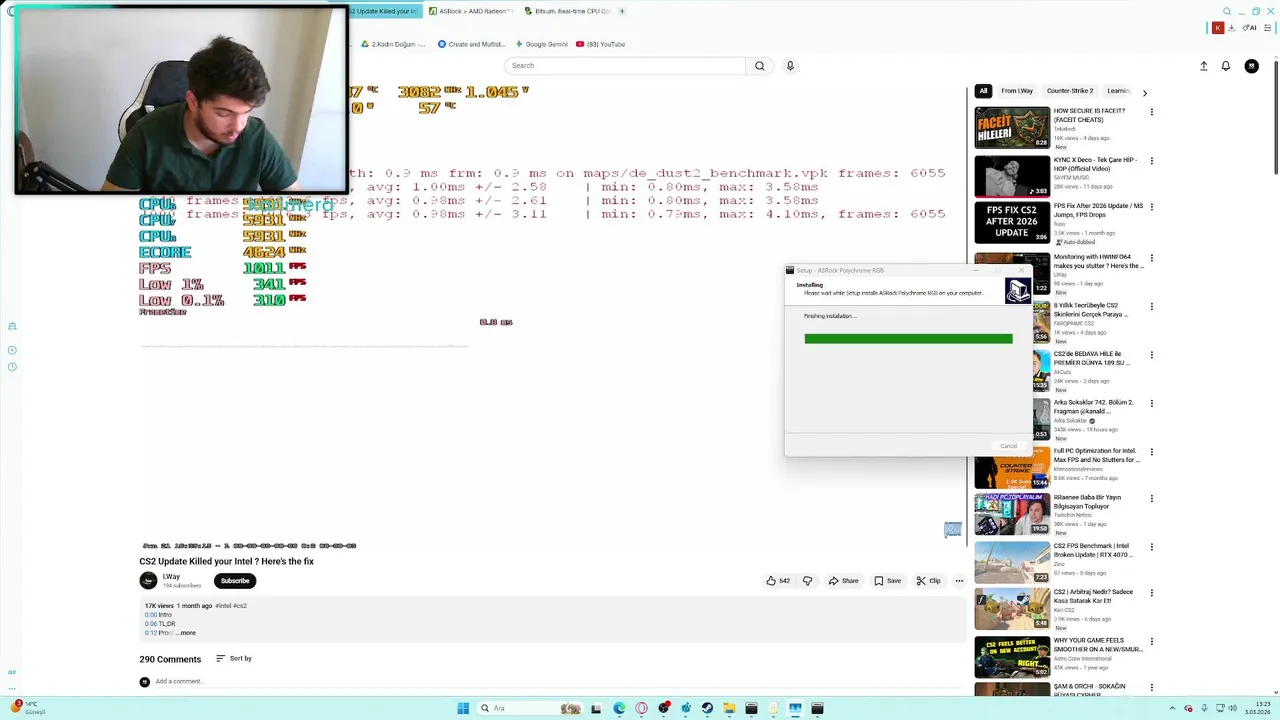1280x720 pixels.
Task: Open browser profile K badge
Action: coord(1218,28)
